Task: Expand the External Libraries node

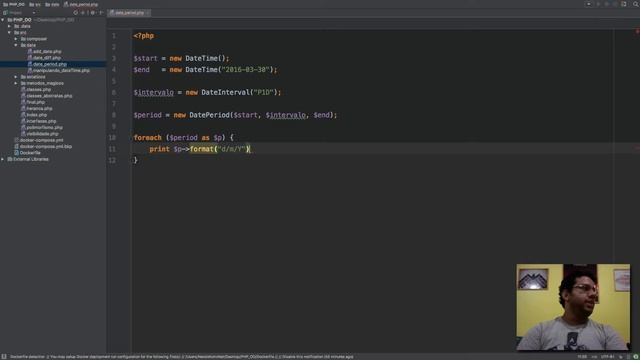Action: 3,159
